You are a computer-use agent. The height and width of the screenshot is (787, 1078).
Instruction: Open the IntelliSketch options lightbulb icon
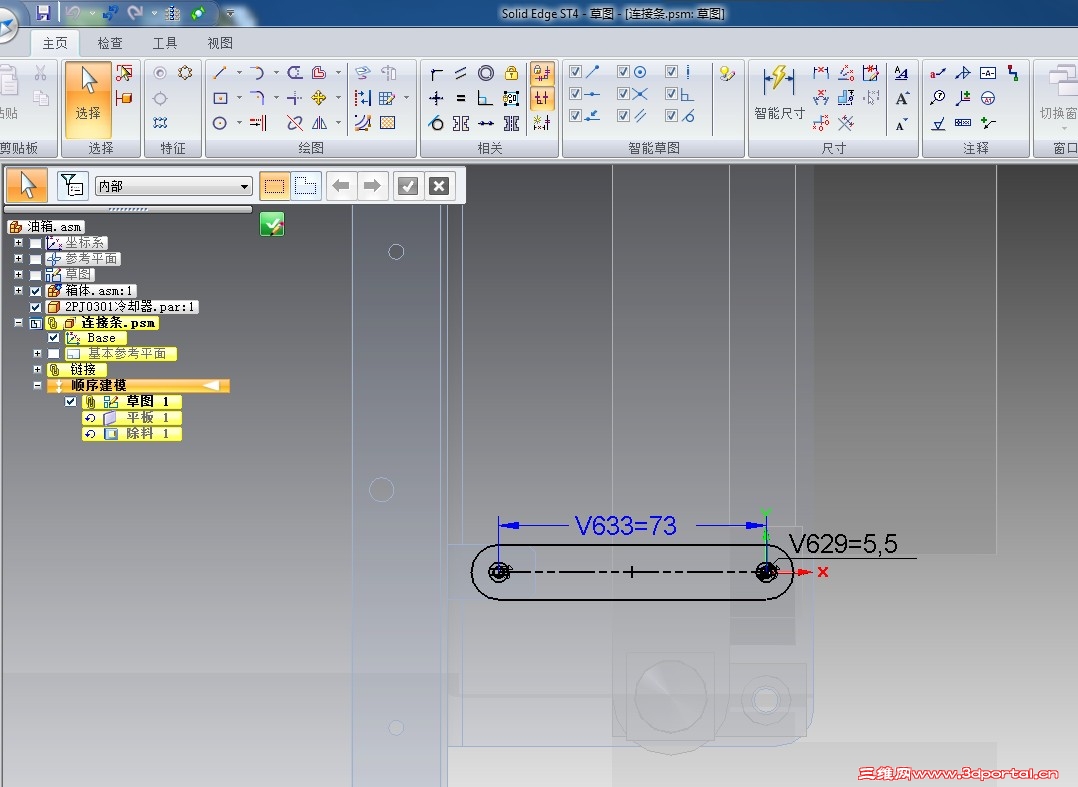727,73
